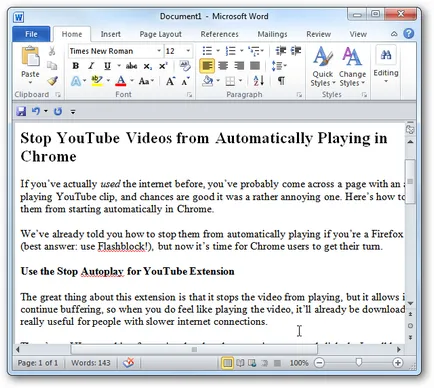
Task: Sort text with the A-Z icon
Action: [259, 80]
